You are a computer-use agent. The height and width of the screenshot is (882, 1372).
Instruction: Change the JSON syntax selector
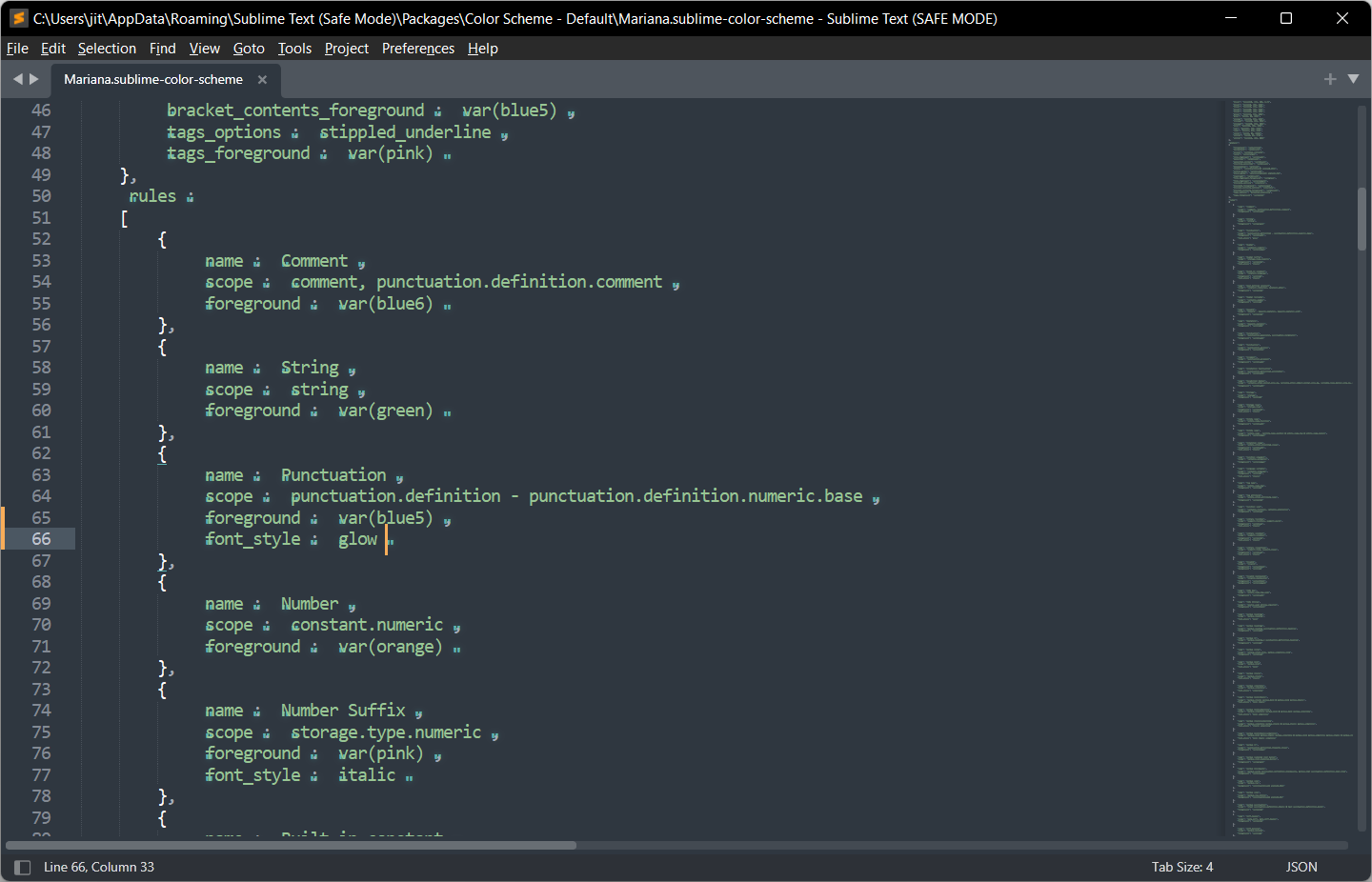[1301, 867]
